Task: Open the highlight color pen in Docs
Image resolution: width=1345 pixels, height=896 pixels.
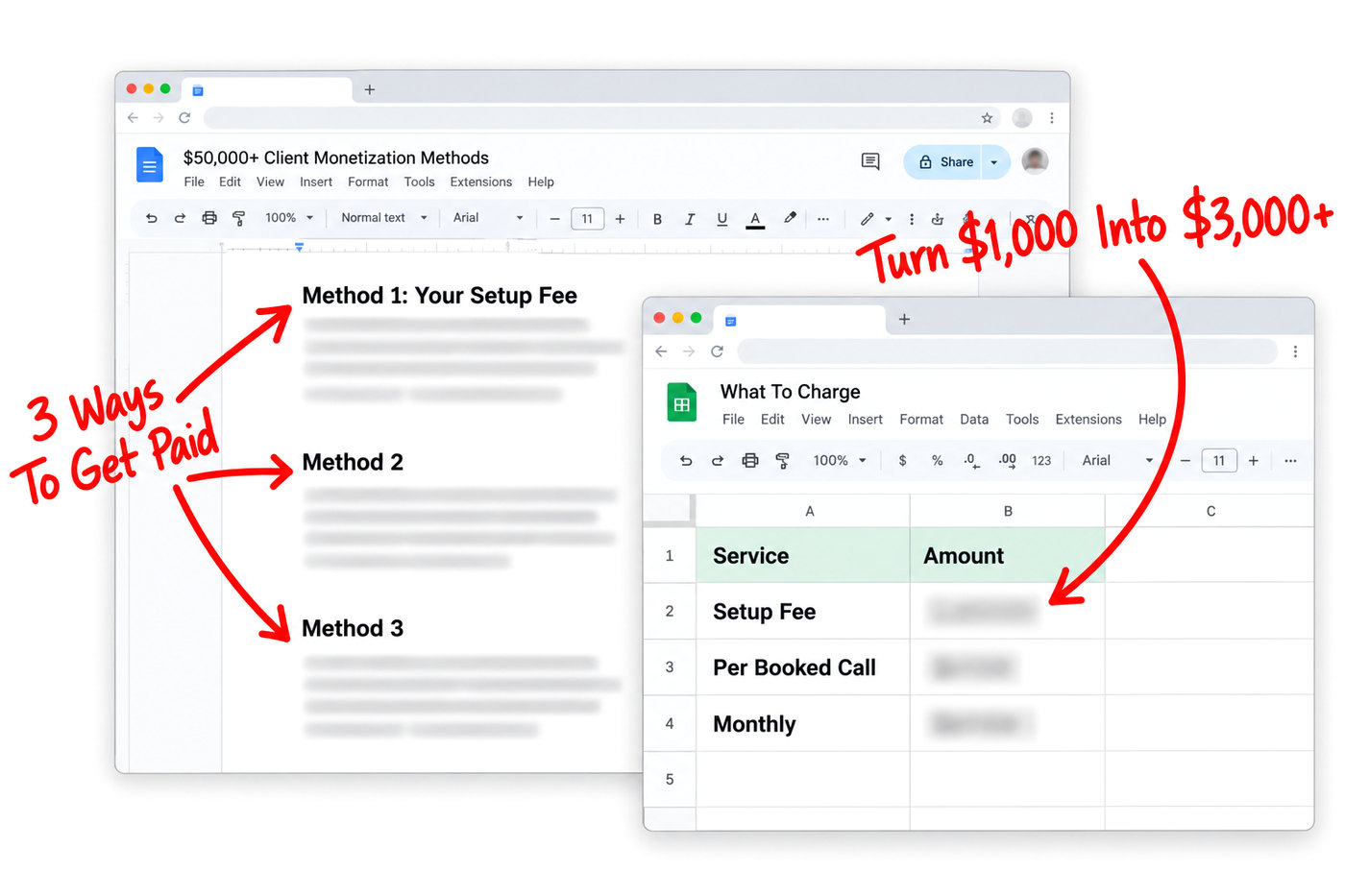Action: (x=790, y=218)
